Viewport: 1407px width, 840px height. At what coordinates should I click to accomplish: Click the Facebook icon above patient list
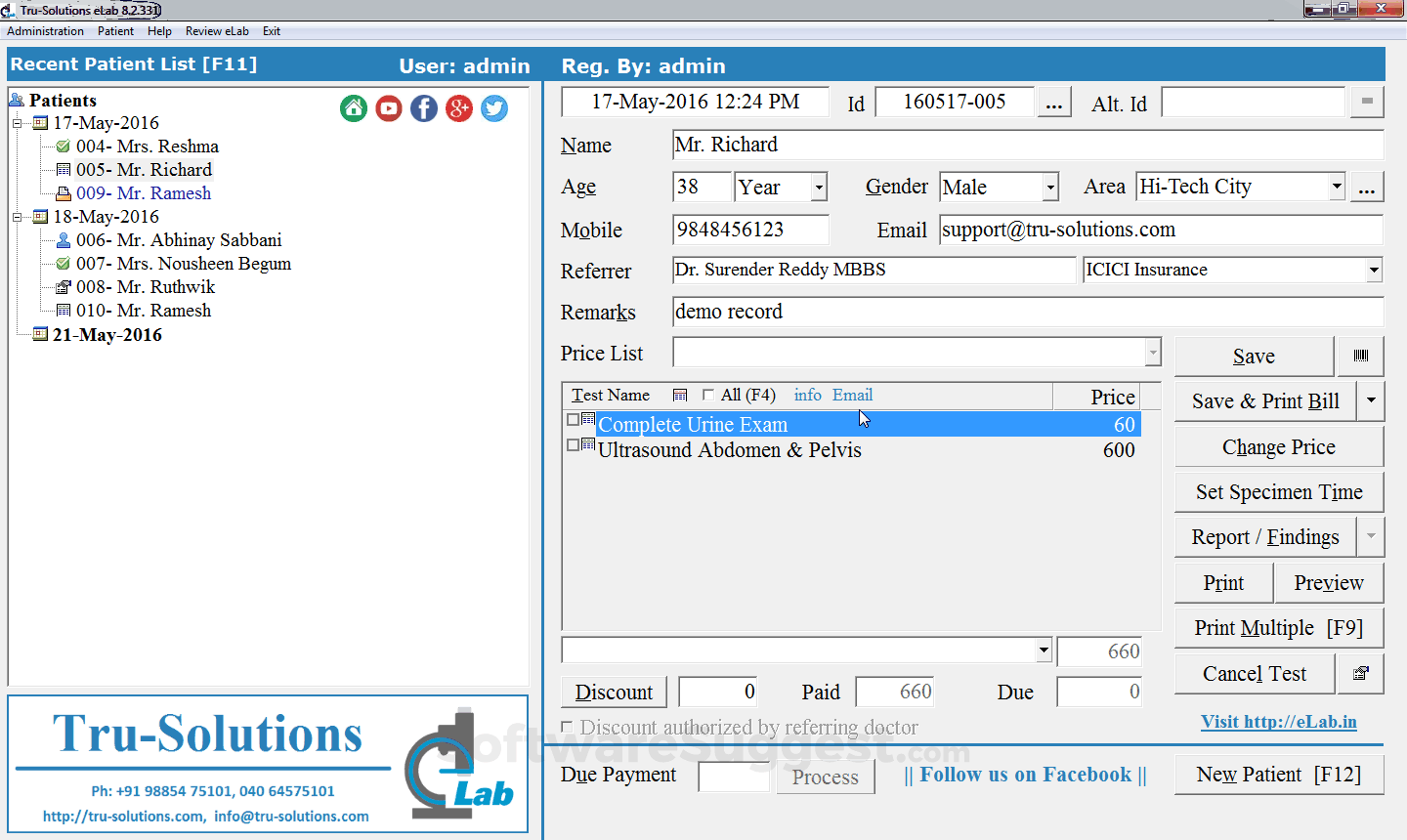pyautogui.click(x=423, y=108)
